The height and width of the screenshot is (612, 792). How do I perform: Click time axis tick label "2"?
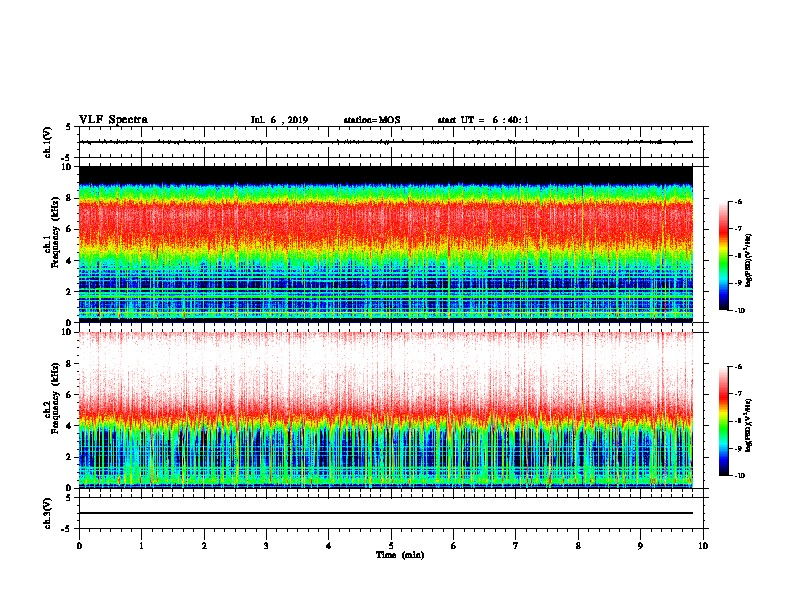tap(204, 546)
